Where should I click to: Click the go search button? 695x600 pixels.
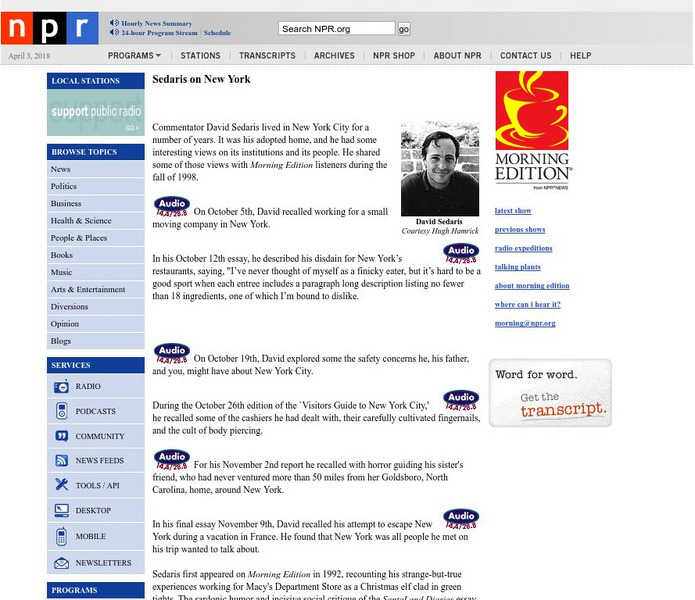pyautogui.click(x=404, y=29)
